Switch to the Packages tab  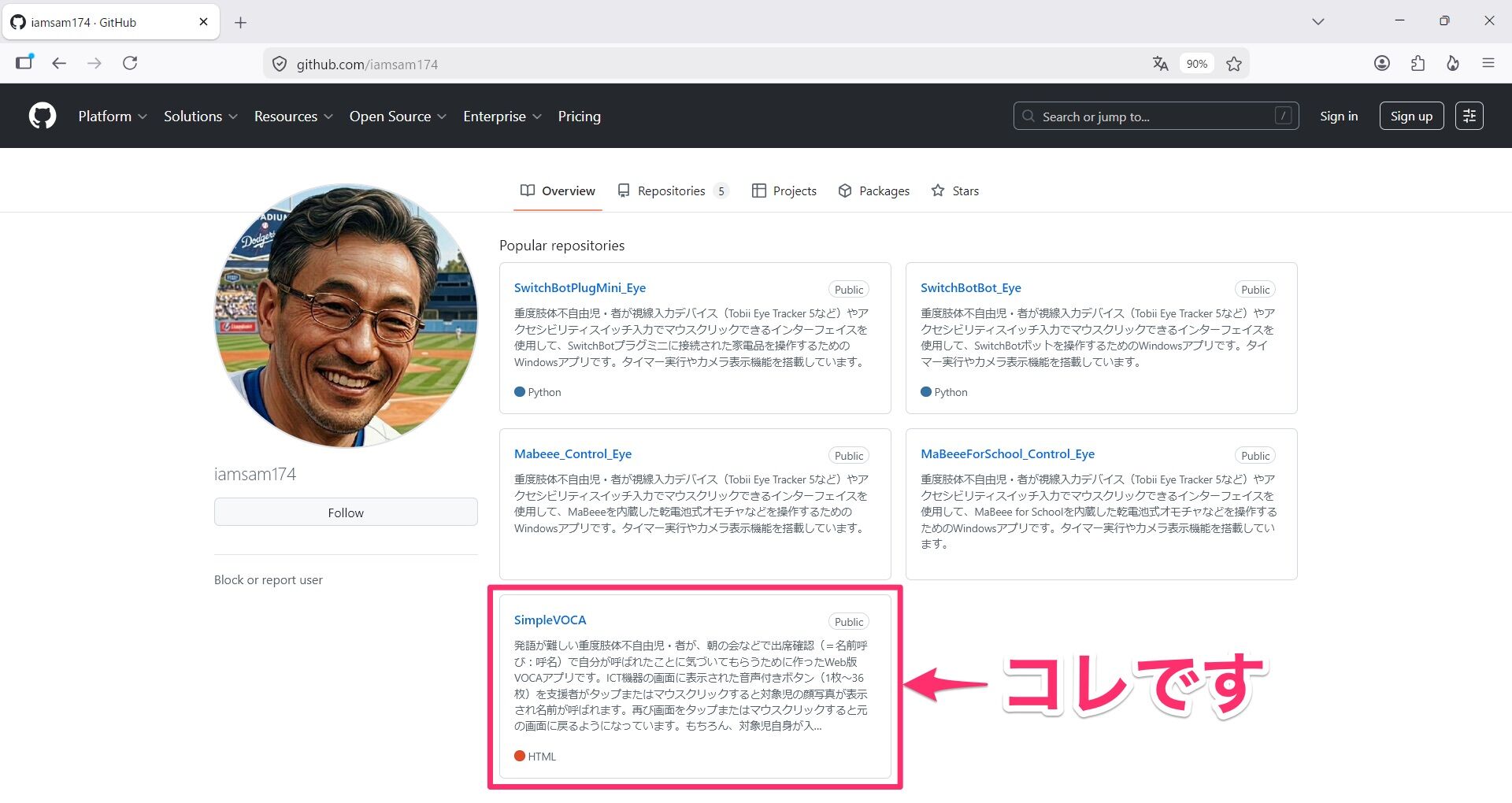click(x=874, y=191)
